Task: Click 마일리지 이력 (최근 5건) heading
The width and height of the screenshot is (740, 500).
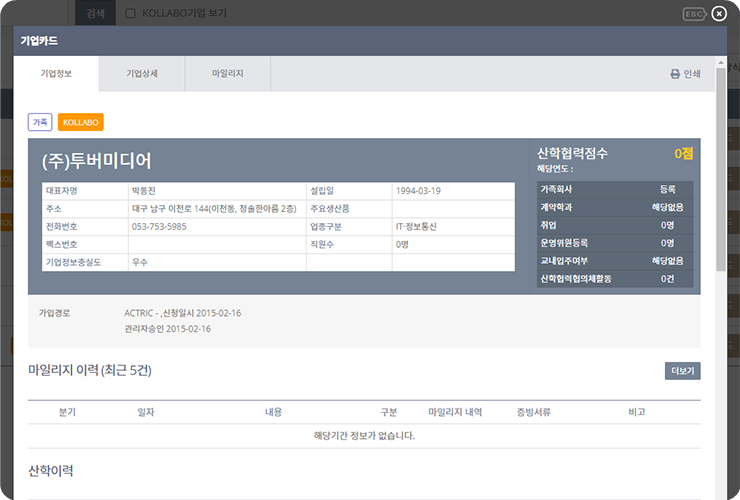Action: [x=90, y=370]
